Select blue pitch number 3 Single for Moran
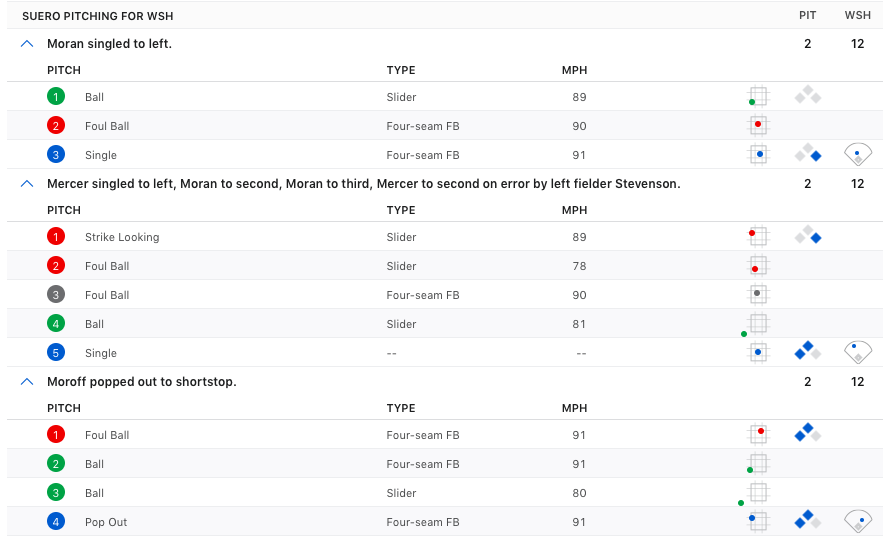This screenshot has width=884, height=543. (56, 154)
